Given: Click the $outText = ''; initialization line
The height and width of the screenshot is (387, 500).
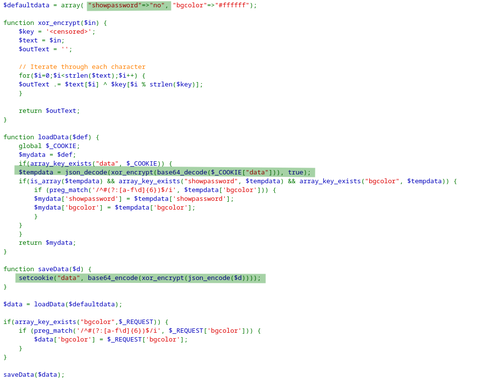Looking at the screenshot, I should (x=45, y=49).
